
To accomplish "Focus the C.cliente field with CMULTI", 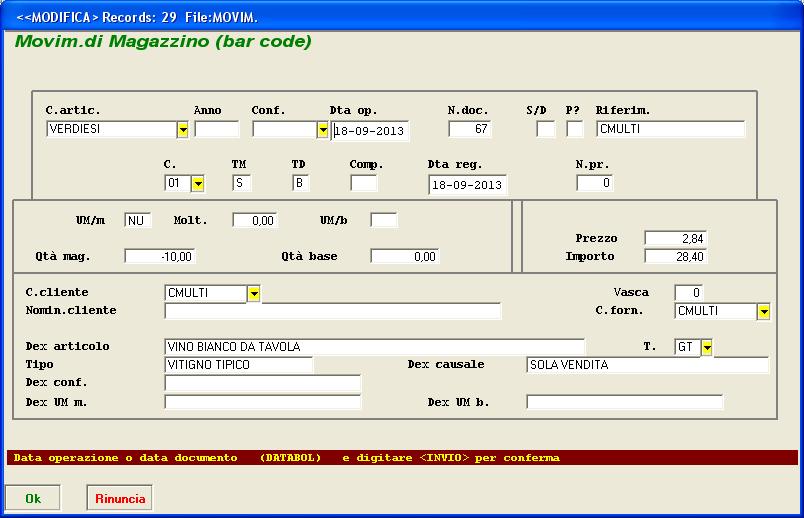I will pos(206,293).
